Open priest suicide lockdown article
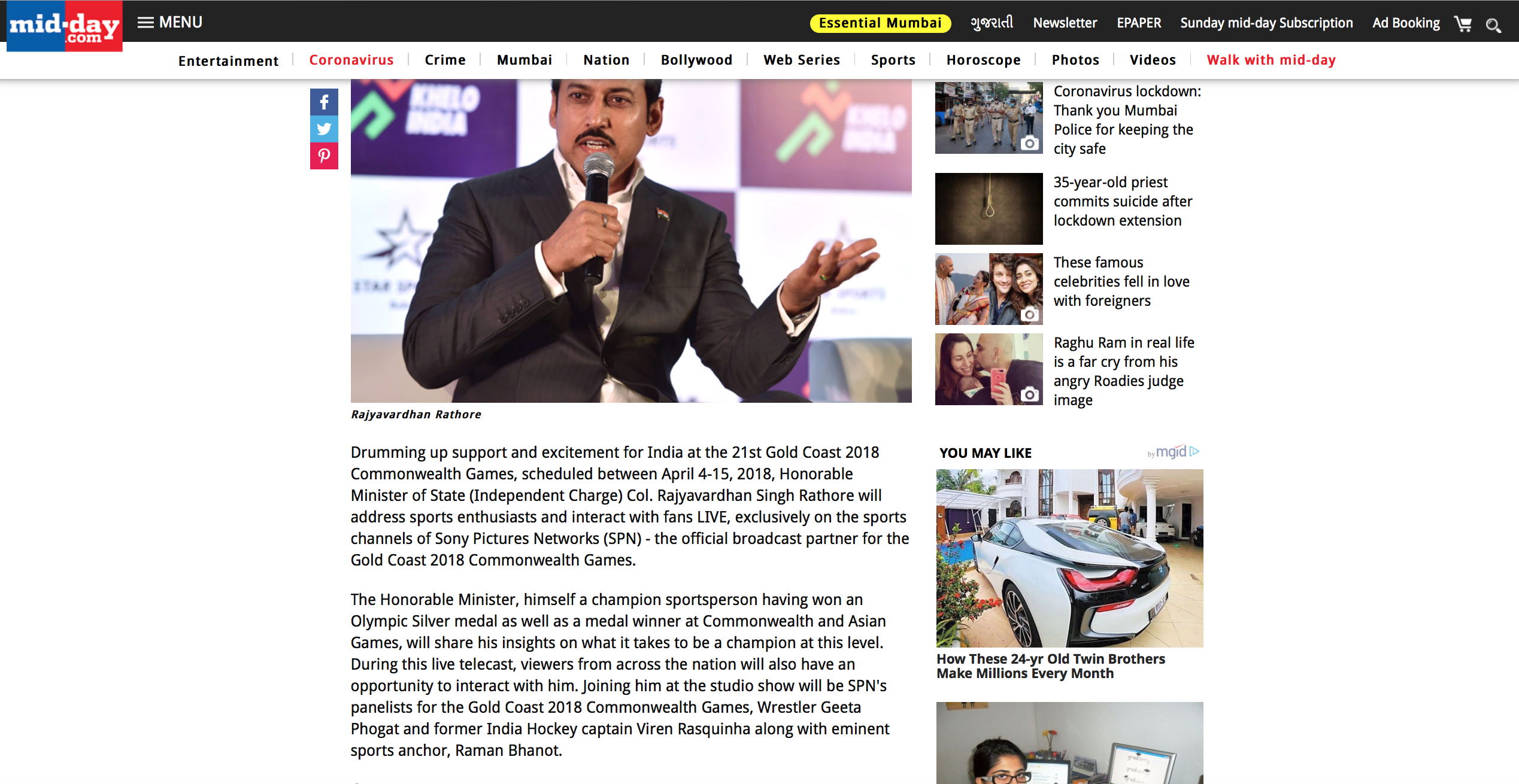 1123,201
